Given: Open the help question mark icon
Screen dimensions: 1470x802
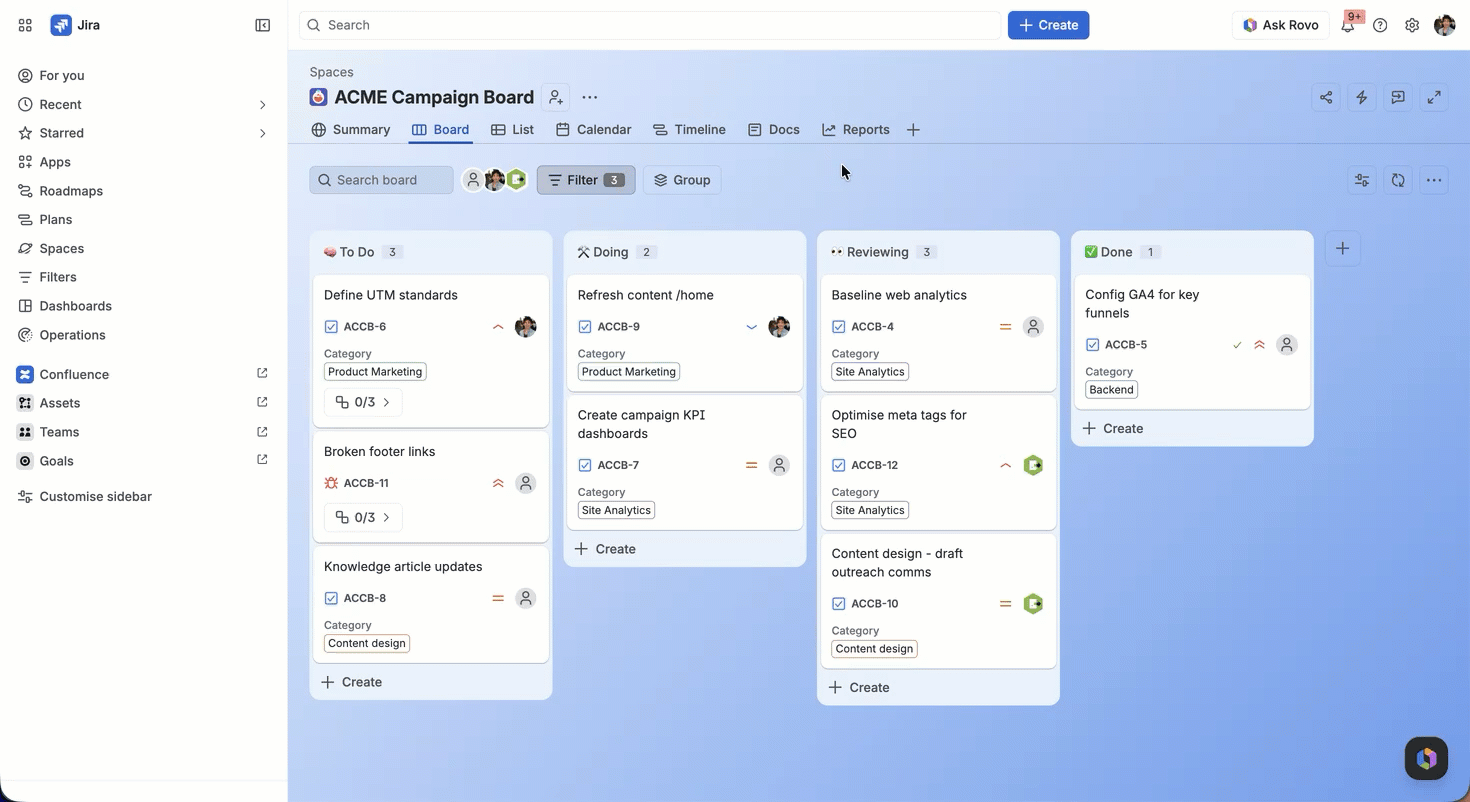Looking at the screenshot, I should click(x=1380, y=25).
